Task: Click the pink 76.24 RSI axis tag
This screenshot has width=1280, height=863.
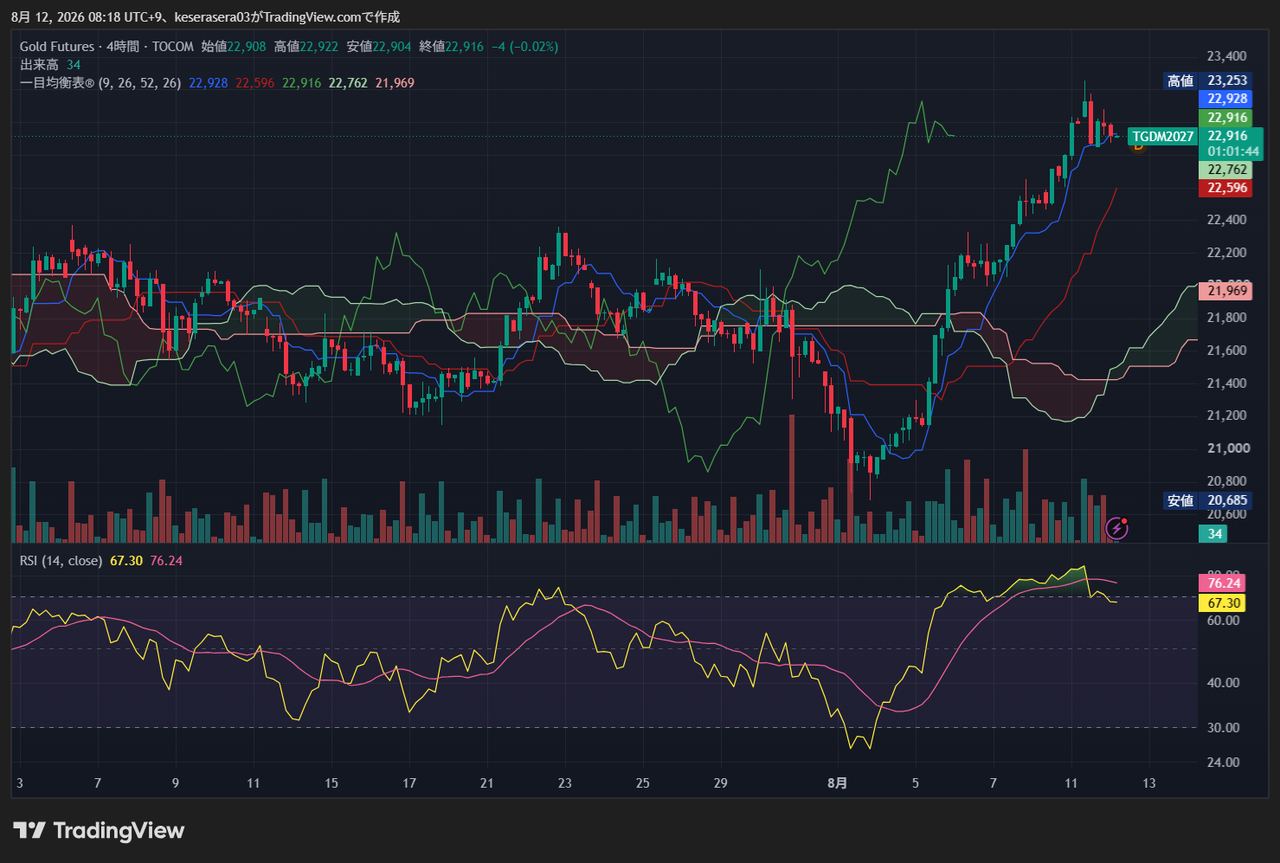Action: (1220, 583)
